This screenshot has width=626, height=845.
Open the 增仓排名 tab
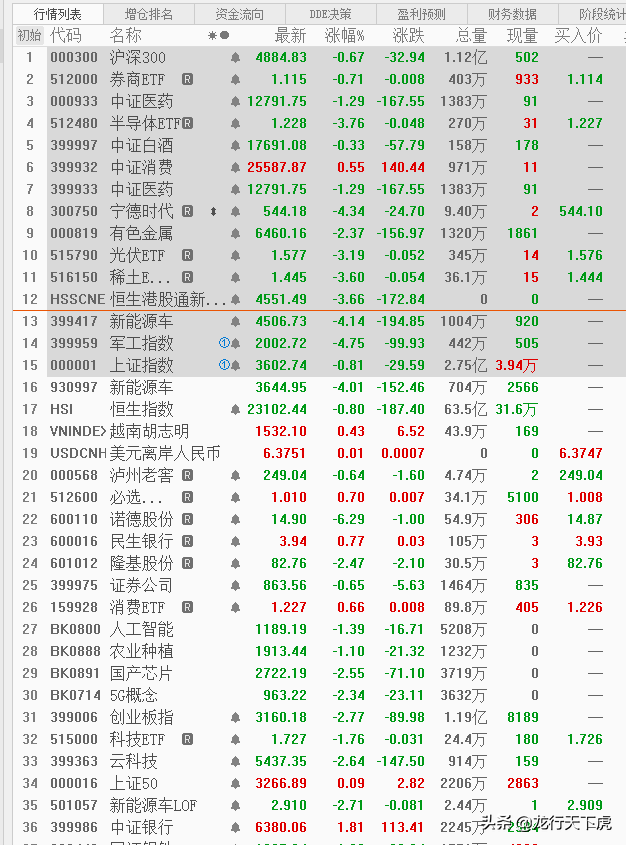click(x=149, y=14)
